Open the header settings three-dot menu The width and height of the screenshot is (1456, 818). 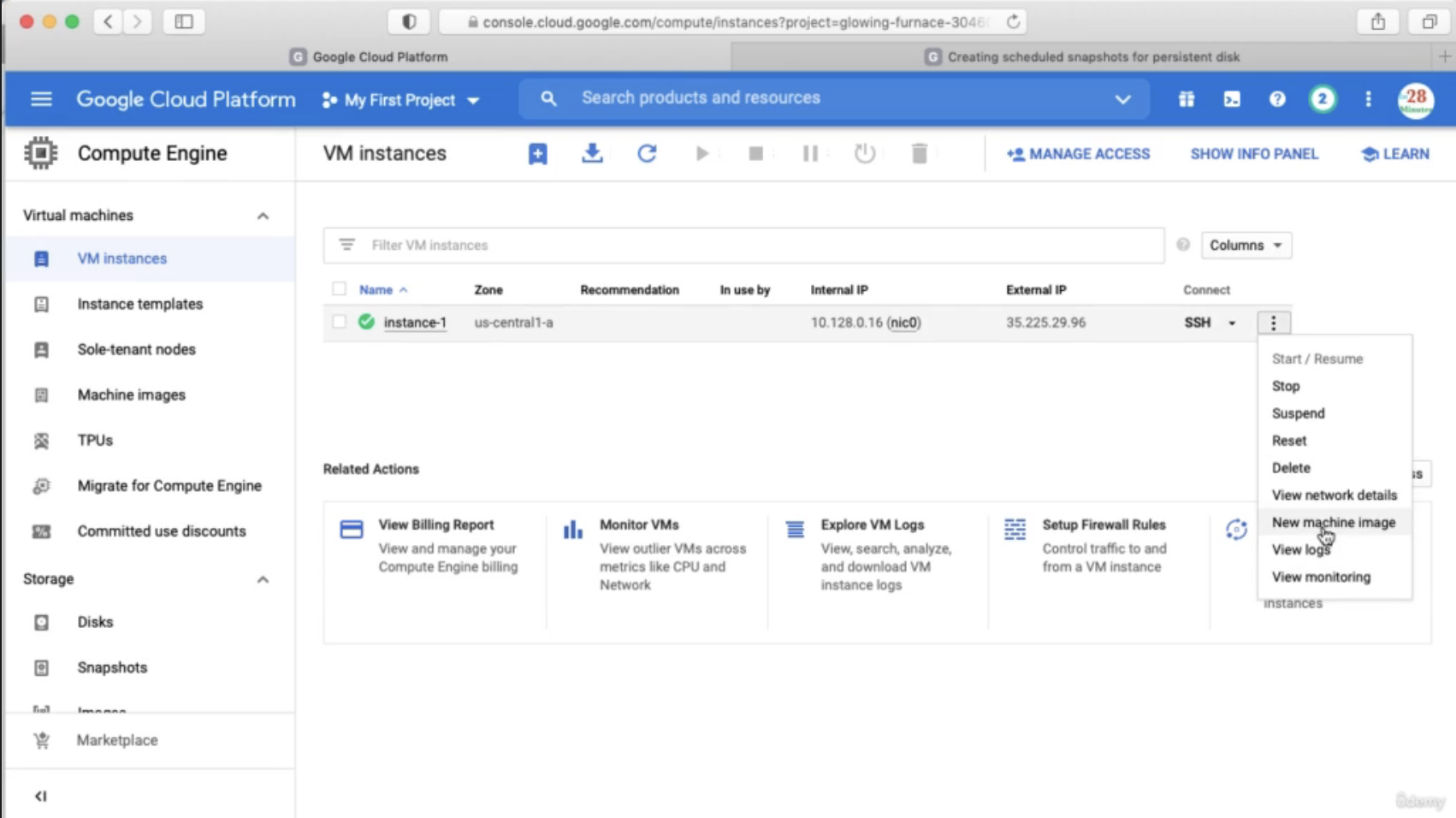1368,99
